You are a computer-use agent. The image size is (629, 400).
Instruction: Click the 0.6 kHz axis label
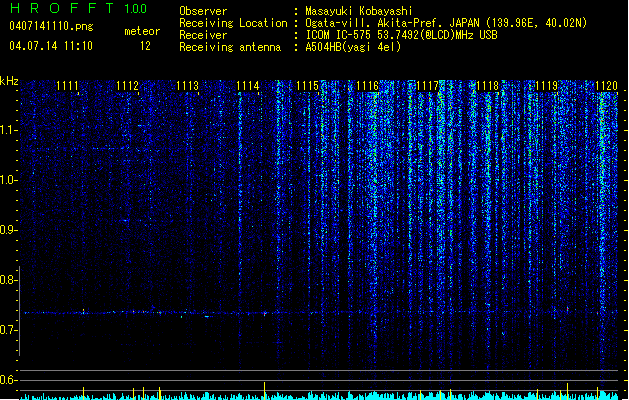pyautogui.click(x=9, y=380)
